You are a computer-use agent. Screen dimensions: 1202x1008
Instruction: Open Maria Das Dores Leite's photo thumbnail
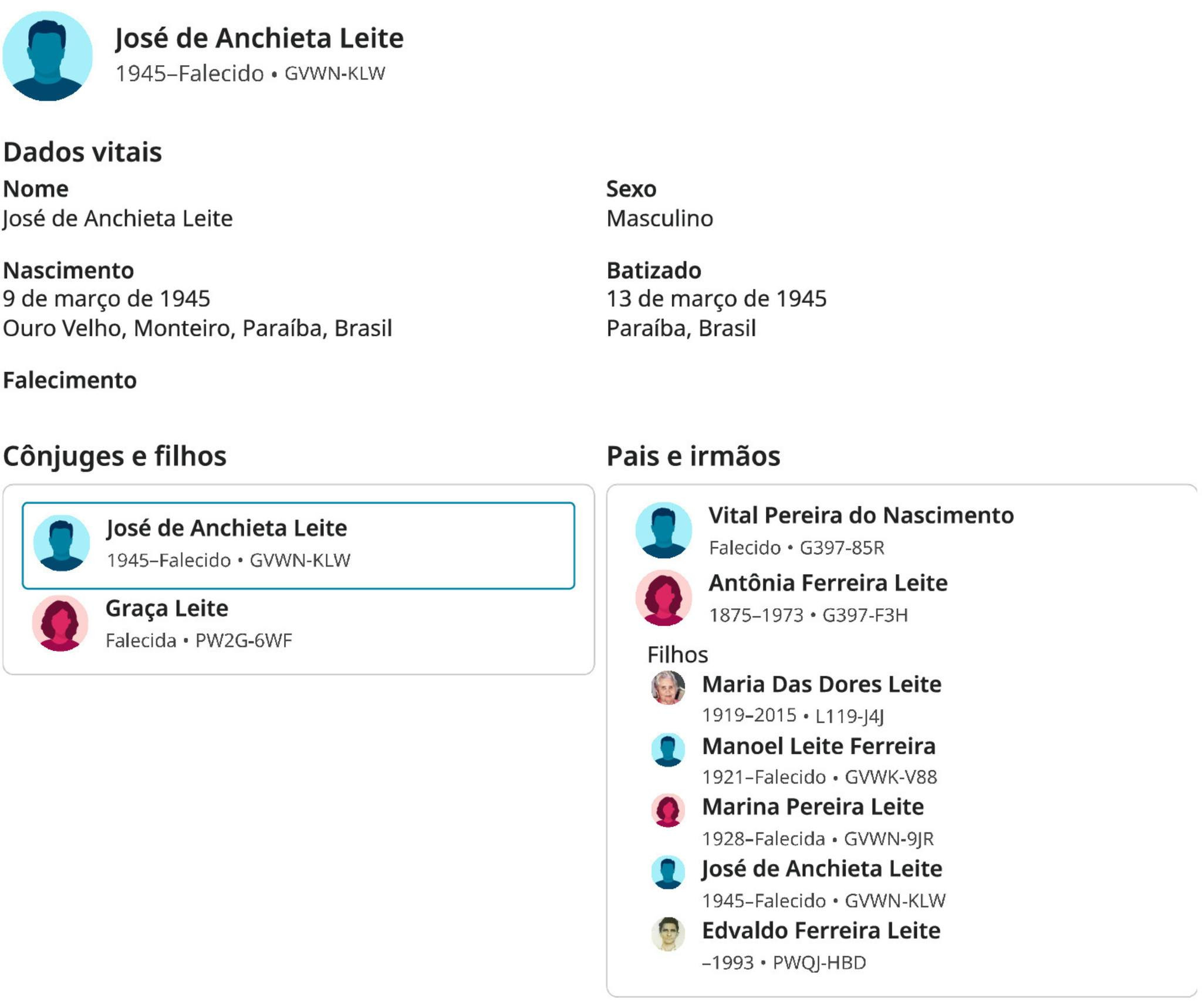(668, 687)
